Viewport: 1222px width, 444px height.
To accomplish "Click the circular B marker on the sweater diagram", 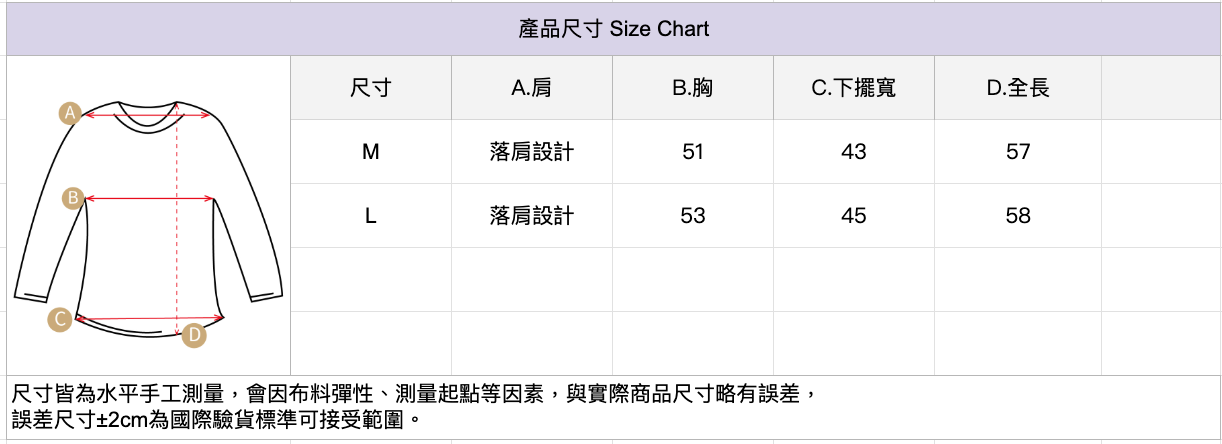I will [x=72, y=198].
